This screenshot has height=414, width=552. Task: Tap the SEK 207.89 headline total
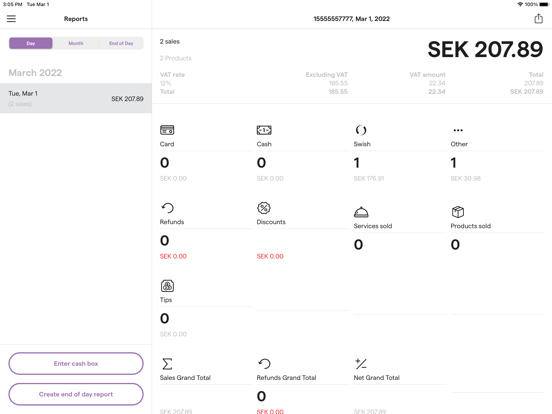(x=485, y=49)
